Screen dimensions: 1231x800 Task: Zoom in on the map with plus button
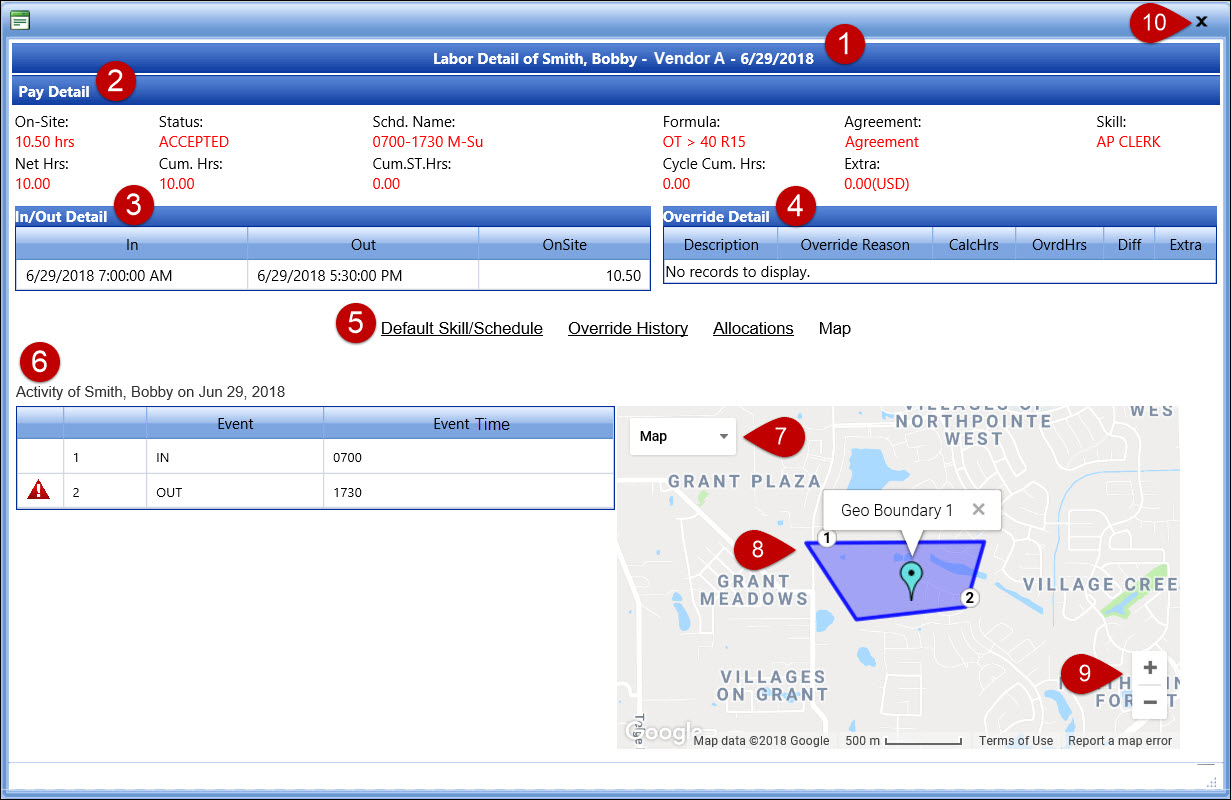coord(1150,668)
